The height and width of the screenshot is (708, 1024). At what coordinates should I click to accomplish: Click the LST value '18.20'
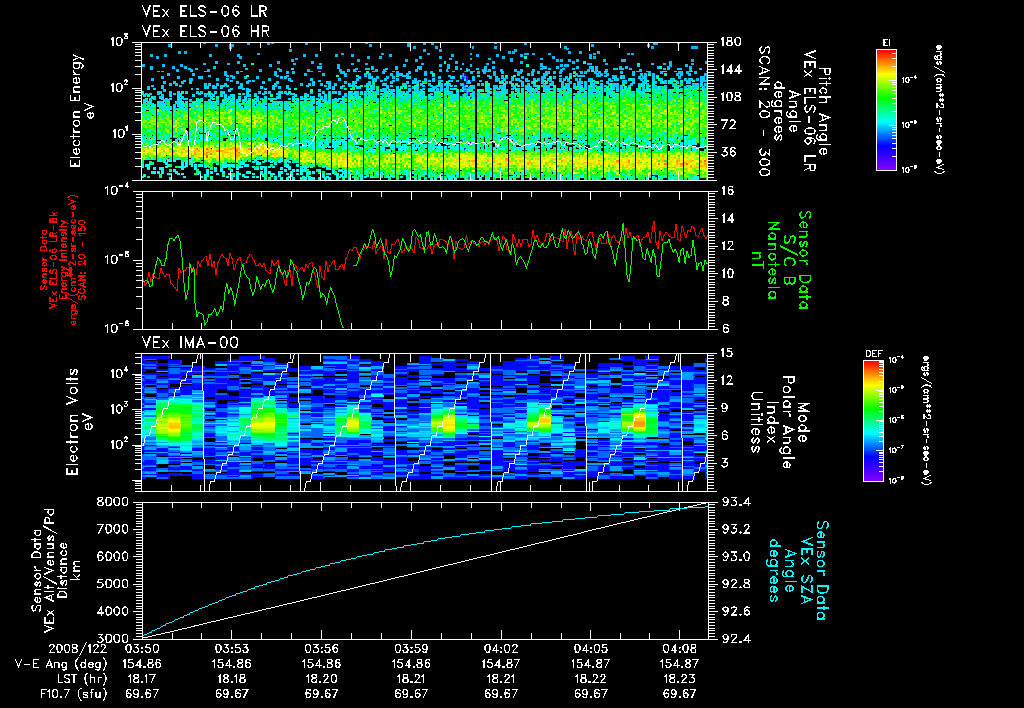[x=321, y=679]
